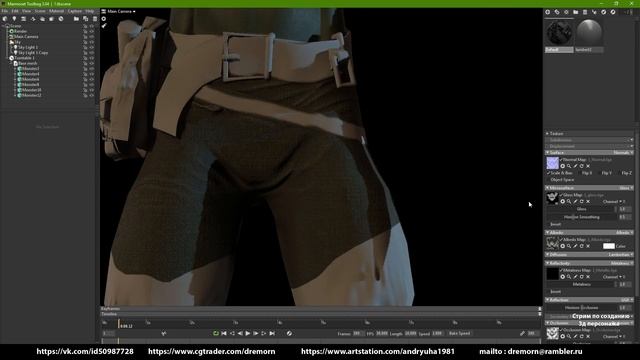
Task: Clear the Normal Map with X icon
Action: (588, 166)
